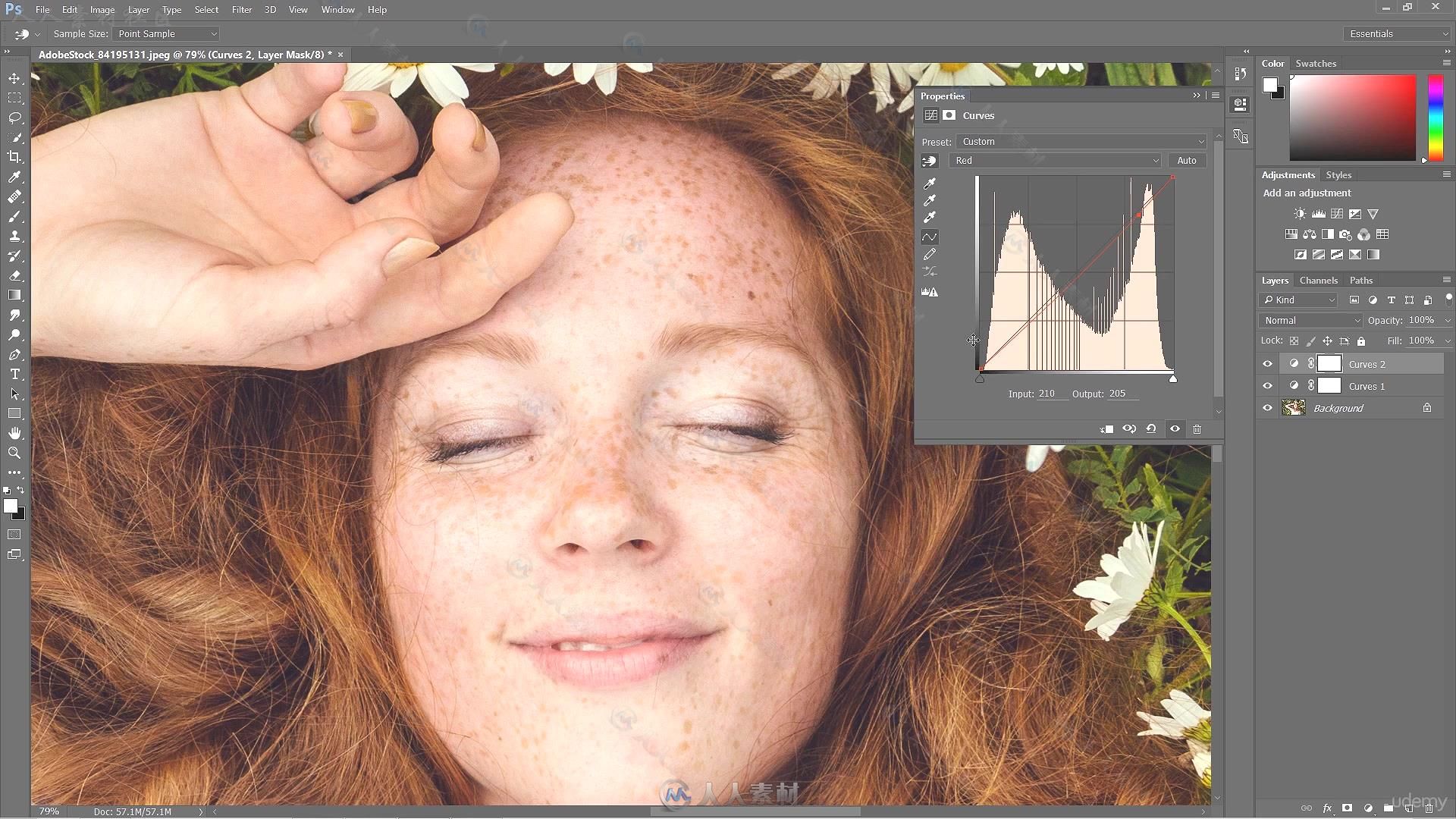Open the Filter menu
This screenshot has width=1456, height=819.
(x=241, y=9)
